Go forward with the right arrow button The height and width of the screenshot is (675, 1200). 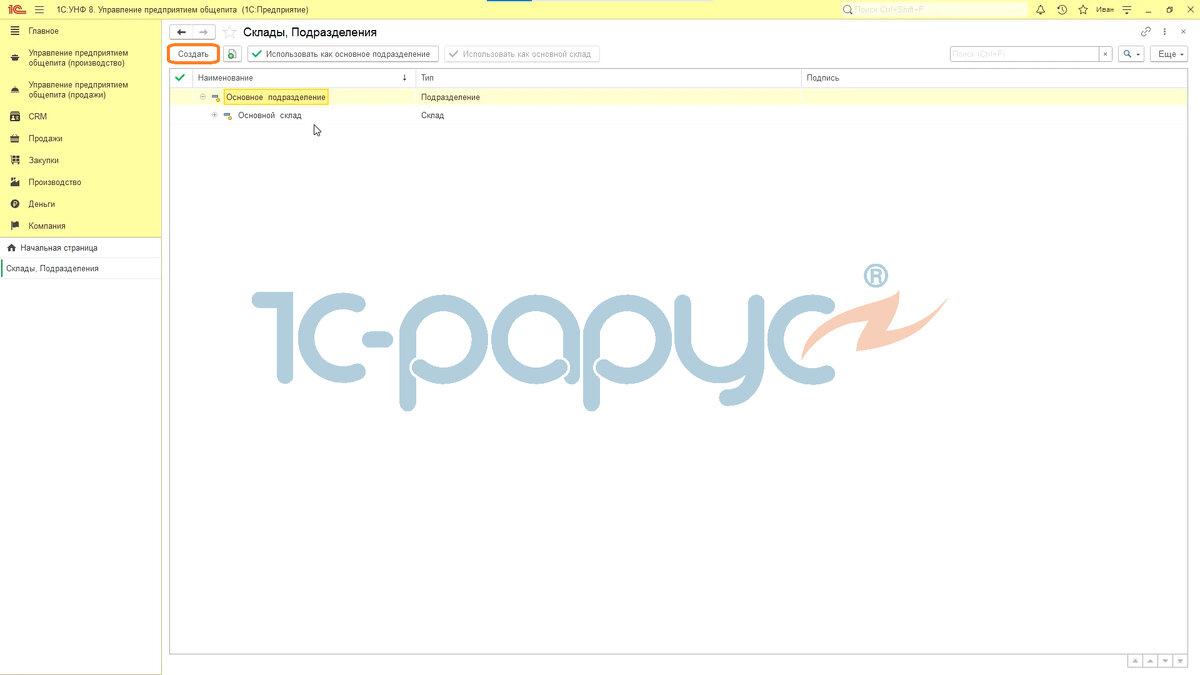203,32
